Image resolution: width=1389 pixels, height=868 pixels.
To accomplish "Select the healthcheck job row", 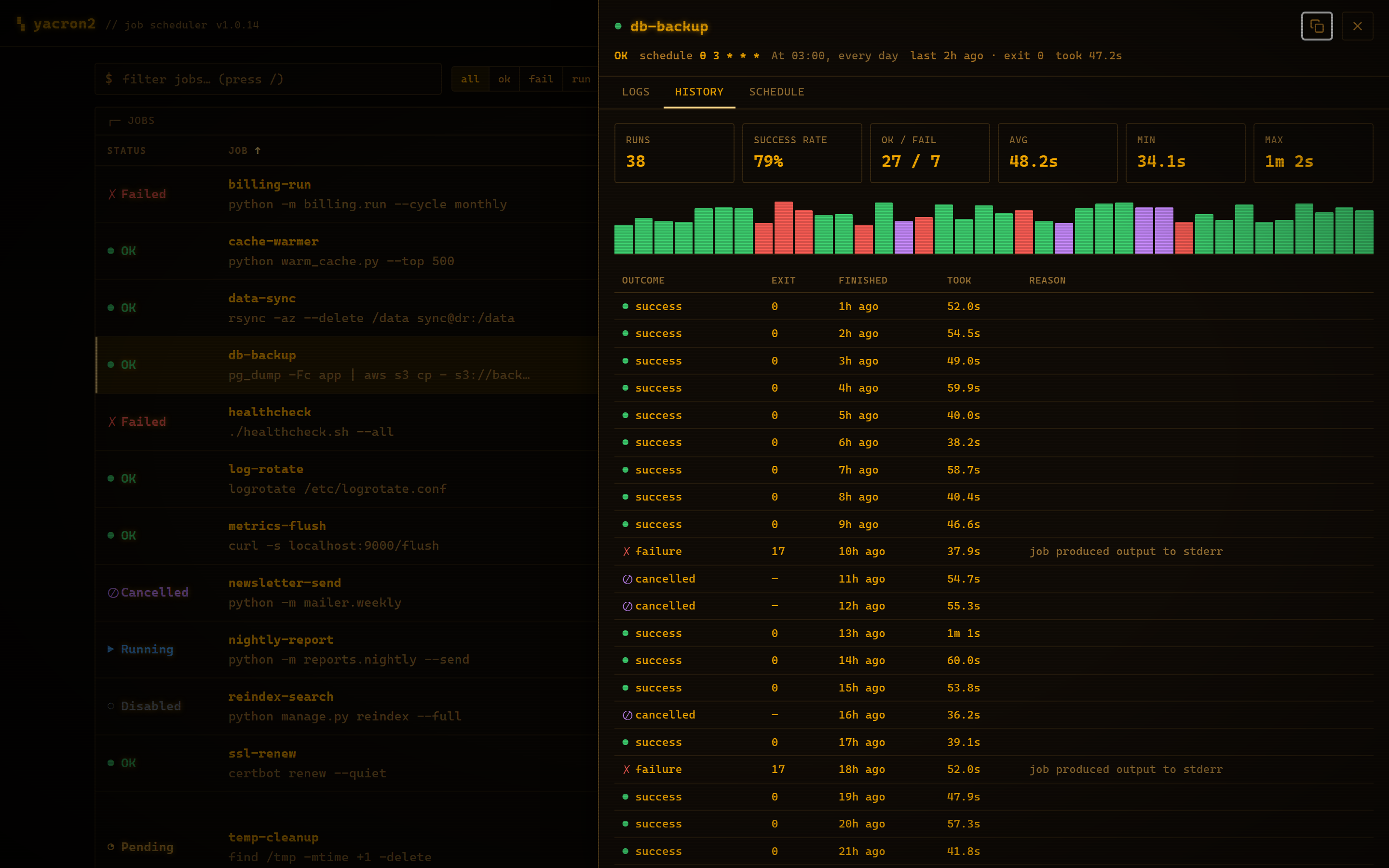I will (347, 421).
